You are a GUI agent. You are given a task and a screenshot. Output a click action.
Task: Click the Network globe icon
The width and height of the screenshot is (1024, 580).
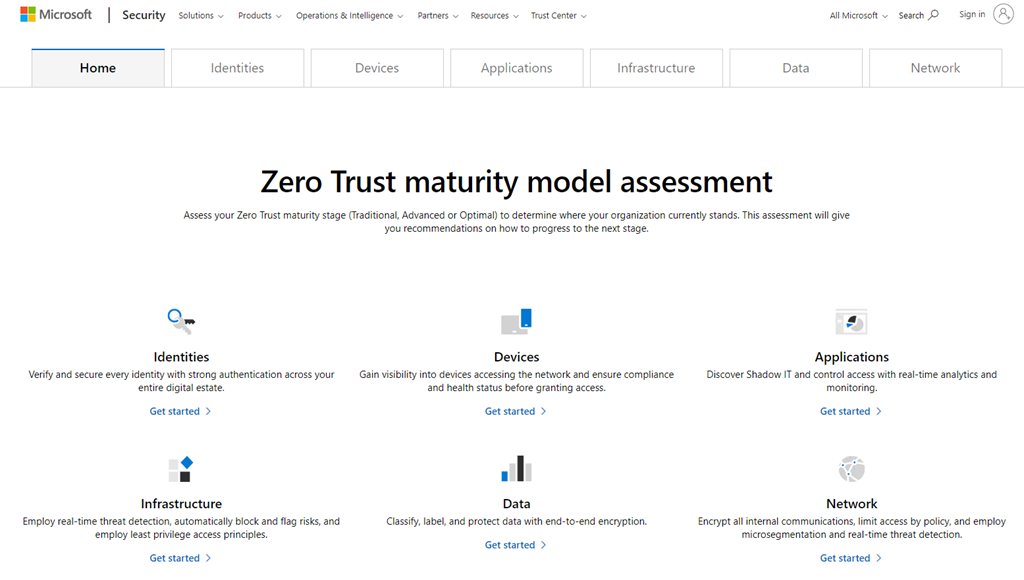tap(851, 469)
